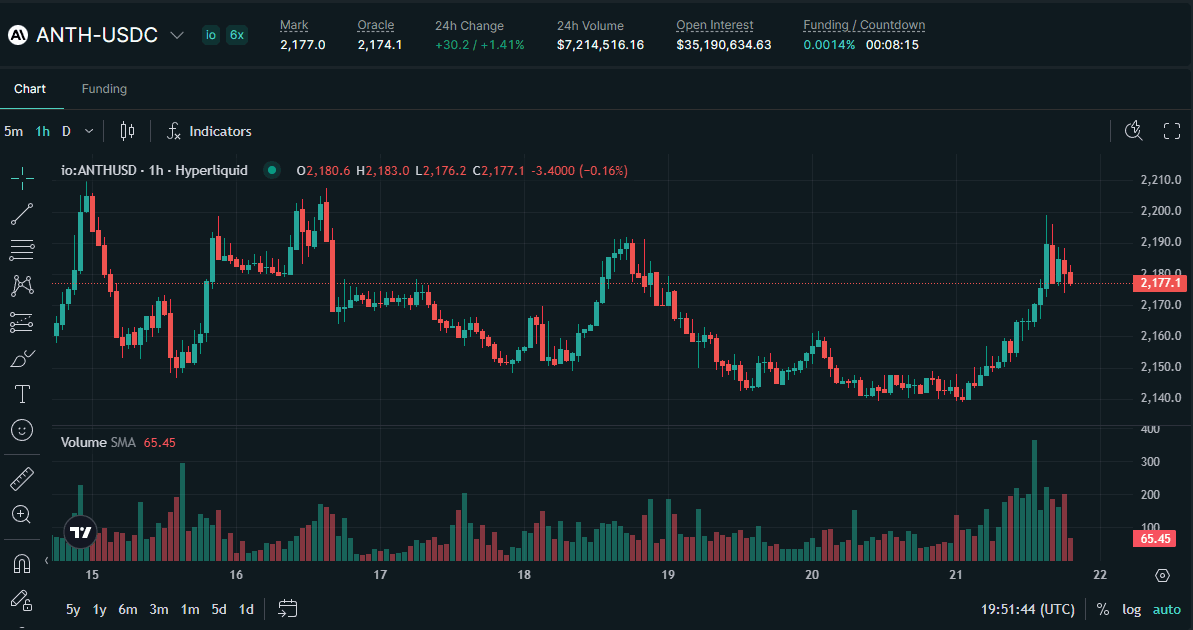The image size is (1193, 630).
Task: Click the Volume SMA indicator legend
Action: 98,442
